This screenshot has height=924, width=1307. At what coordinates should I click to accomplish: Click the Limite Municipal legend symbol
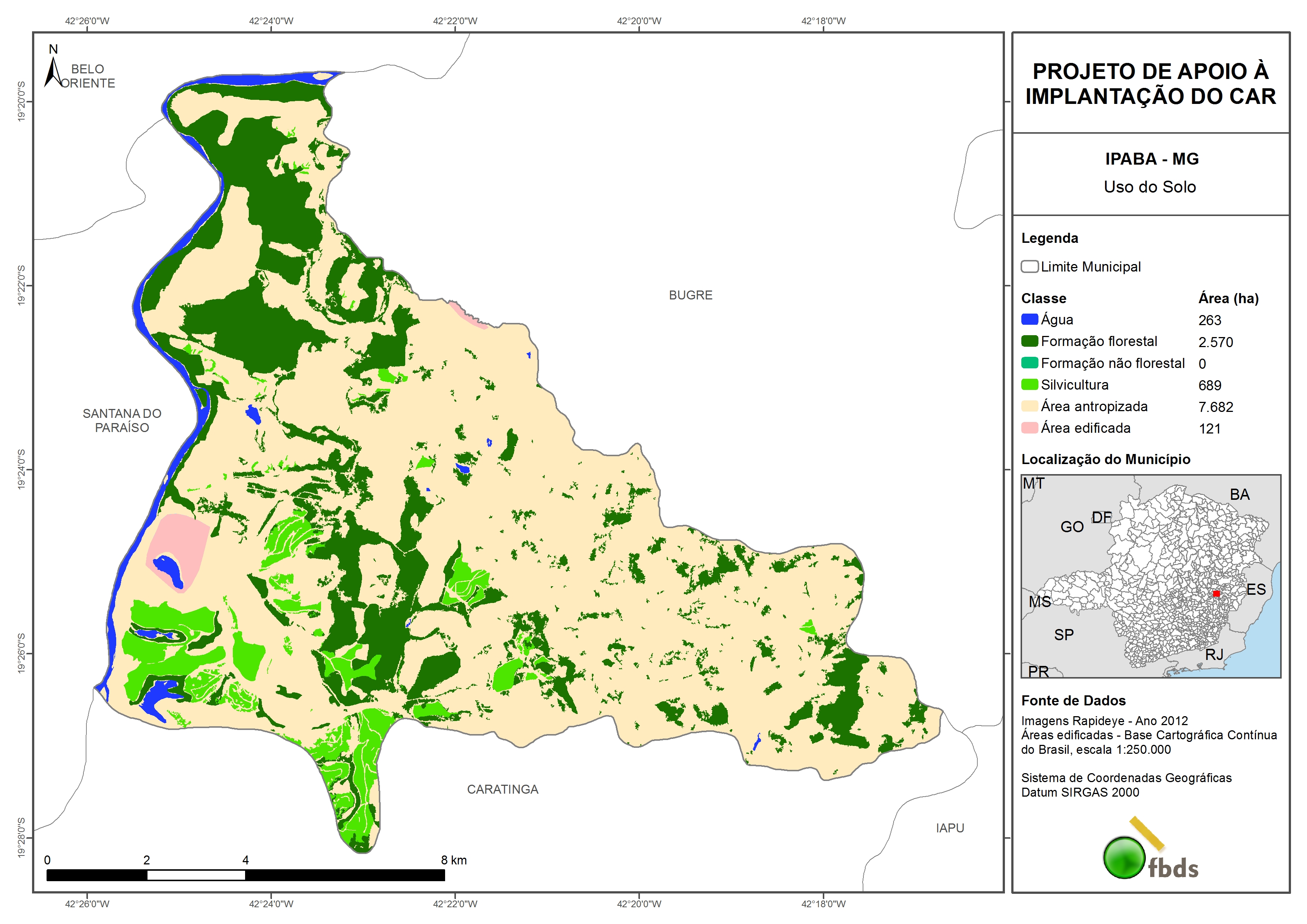1029,266
